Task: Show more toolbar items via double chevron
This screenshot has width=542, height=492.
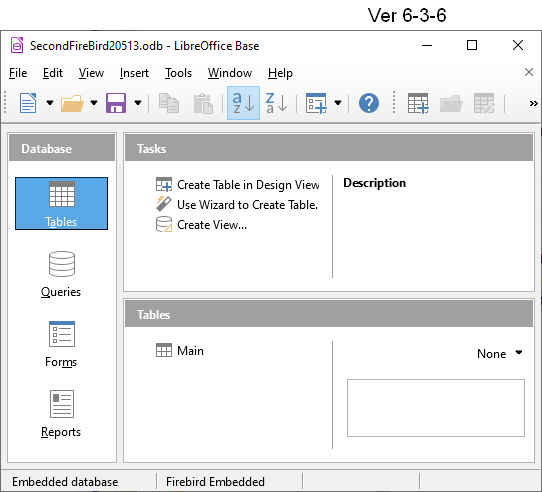Action: tap(533, 103)
